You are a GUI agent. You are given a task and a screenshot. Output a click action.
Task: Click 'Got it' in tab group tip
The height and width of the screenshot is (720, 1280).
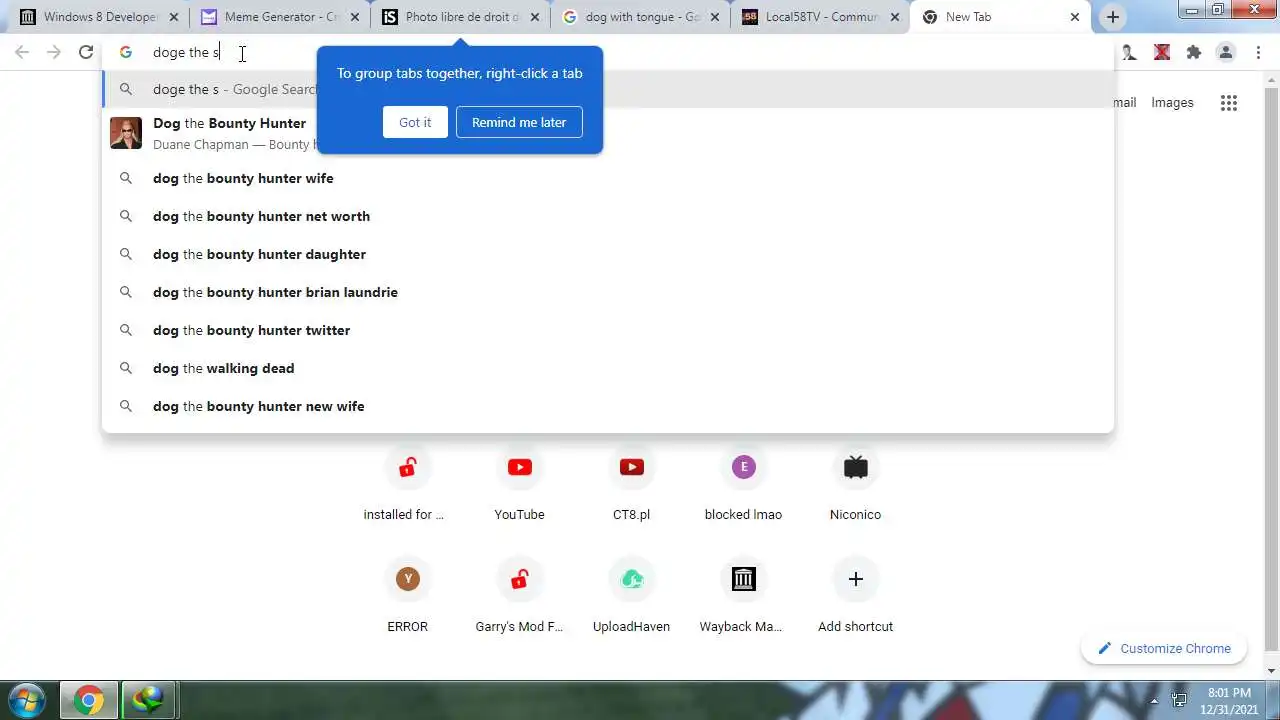pos(415,122)
